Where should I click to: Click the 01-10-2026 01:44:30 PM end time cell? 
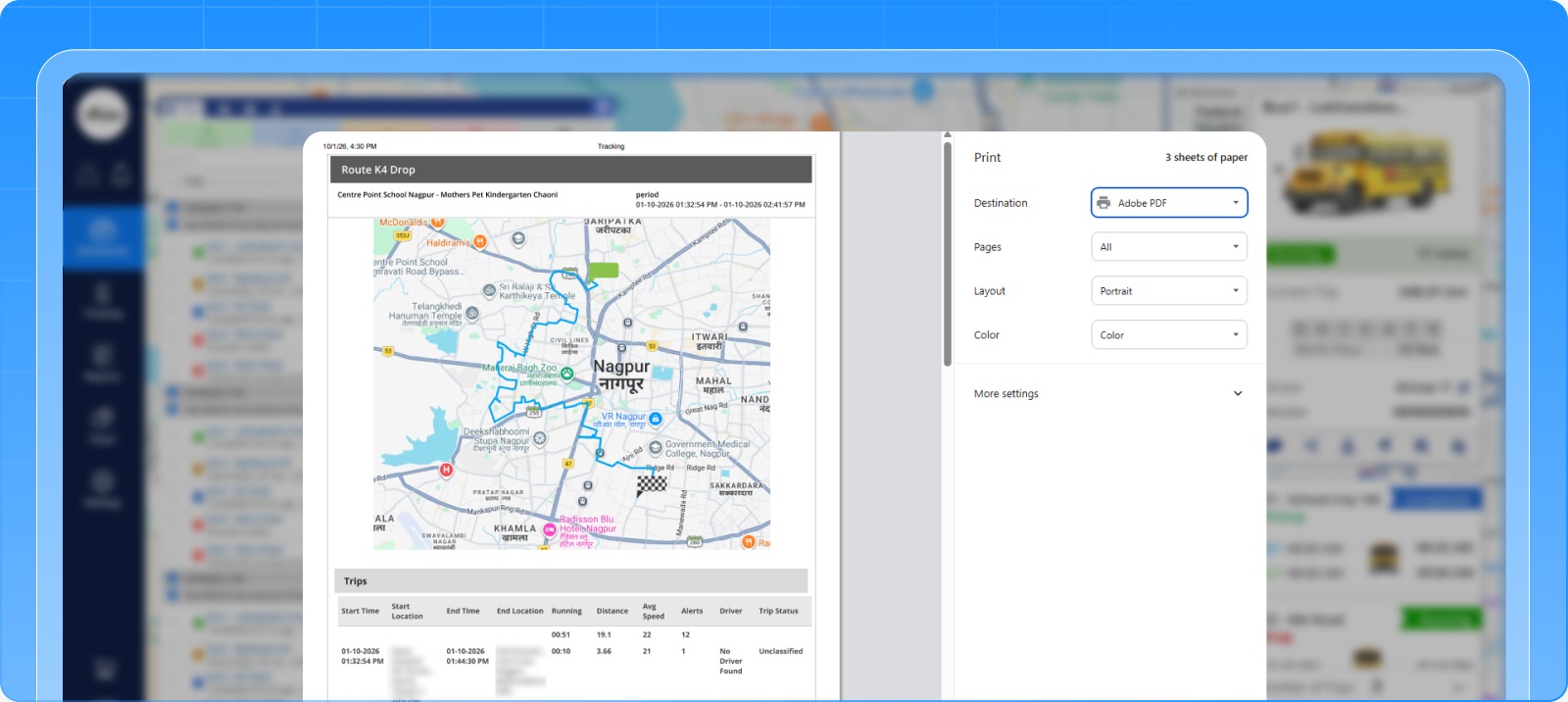click(x=467, y=656)
